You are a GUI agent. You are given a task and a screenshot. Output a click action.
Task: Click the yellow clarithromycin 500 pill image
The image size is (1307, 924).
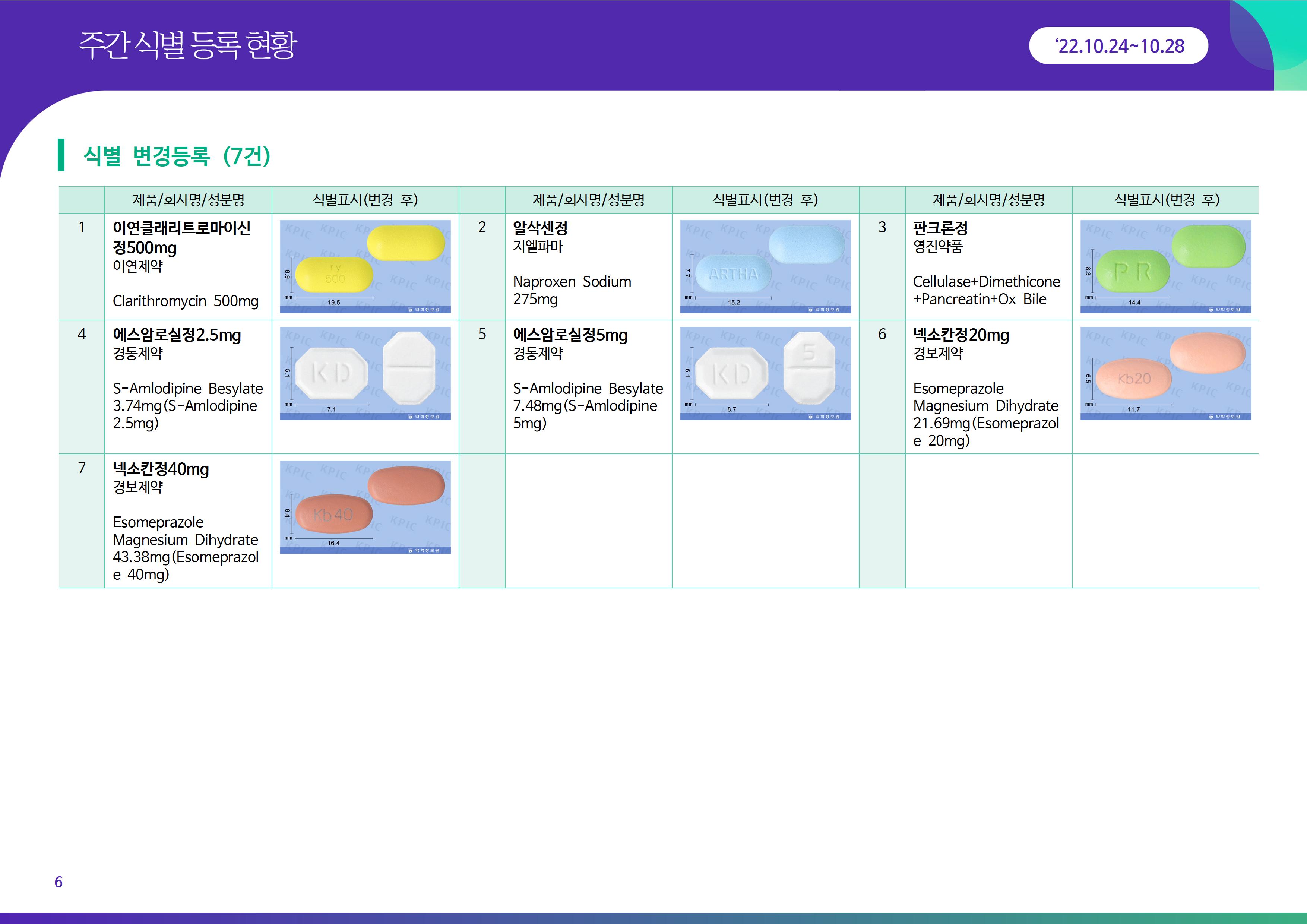point(365,266)
